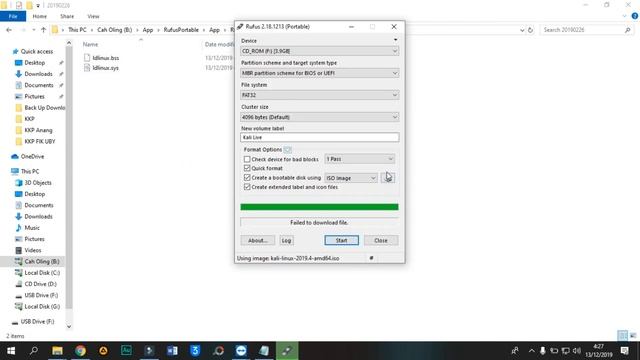Viewport: 640px width, 360px height.
Task: Click the settings arrow icon above the Device dropdown
Action: pyautogui.click(x=395, y=40)
